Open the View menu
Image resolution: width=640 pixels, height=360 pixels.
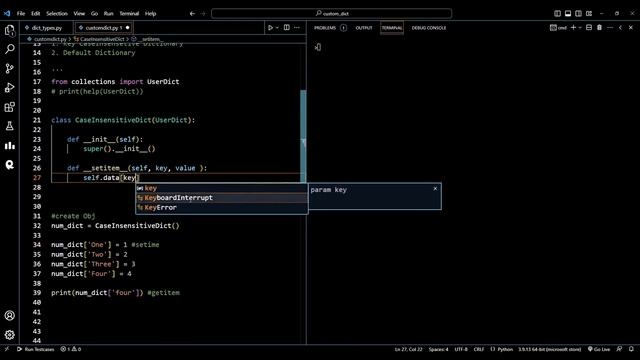(79, 13)
